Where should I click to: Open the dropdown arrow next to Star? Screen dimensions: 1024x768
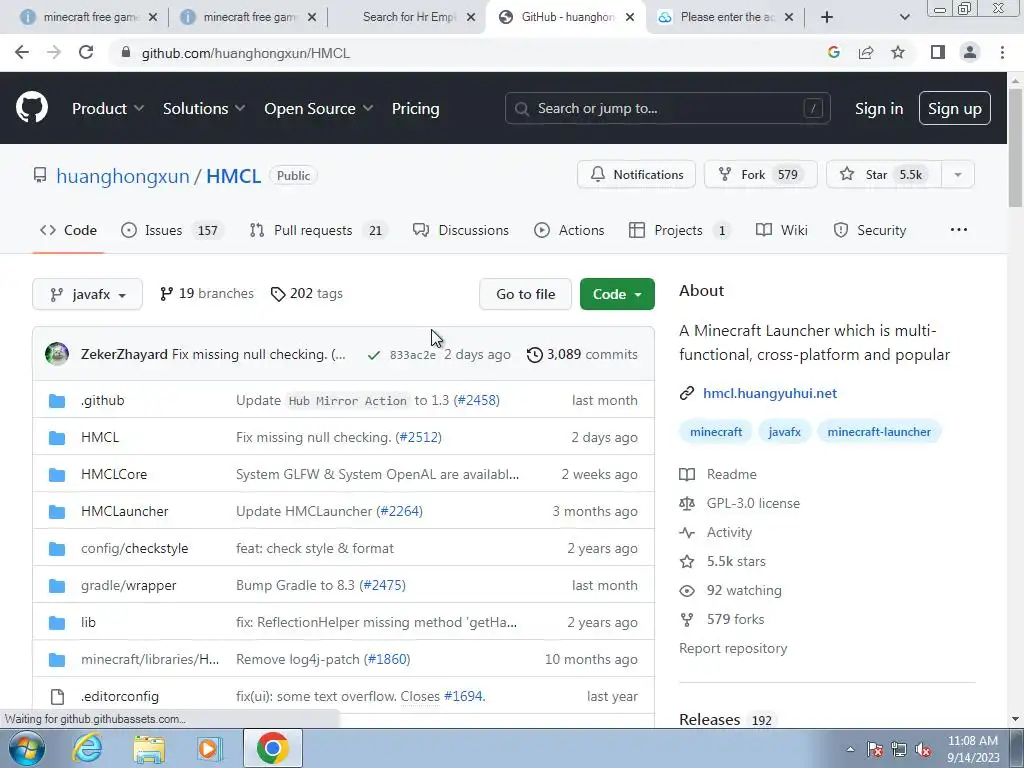pyautogui.click(x=958, y=174)
